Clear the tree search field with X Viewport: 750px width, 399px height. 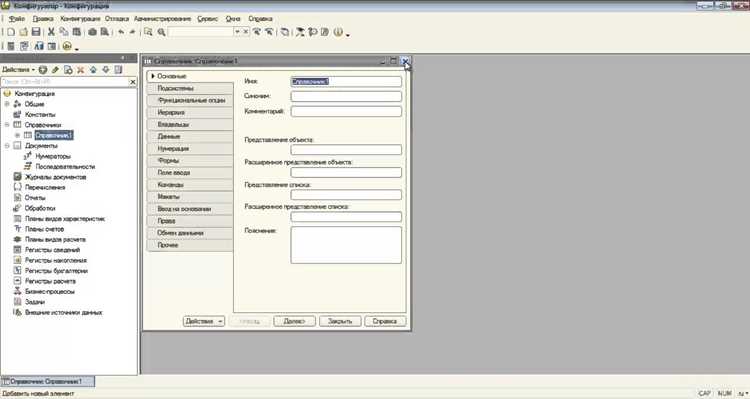point(132,82)
